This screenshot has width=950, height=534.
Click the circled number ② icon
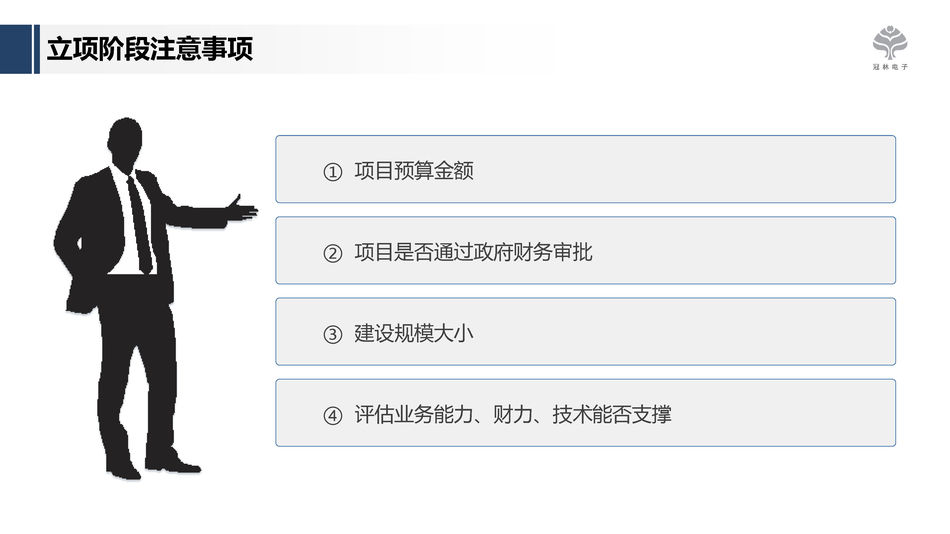pos(333,253)
